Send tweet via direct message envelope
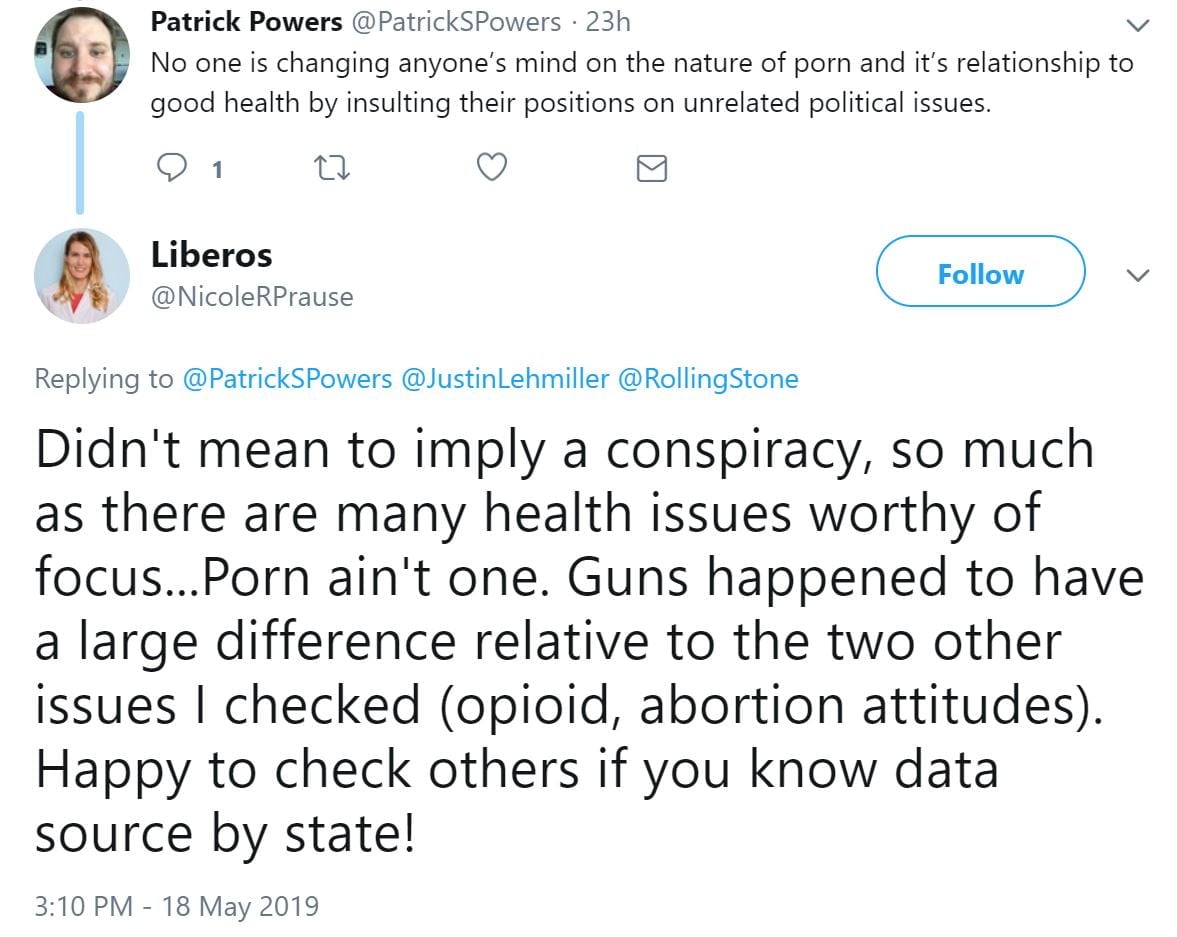Image resolution: width=1177 pixels, height=937 pixels. pyautogui.click(x=651, y=169)
